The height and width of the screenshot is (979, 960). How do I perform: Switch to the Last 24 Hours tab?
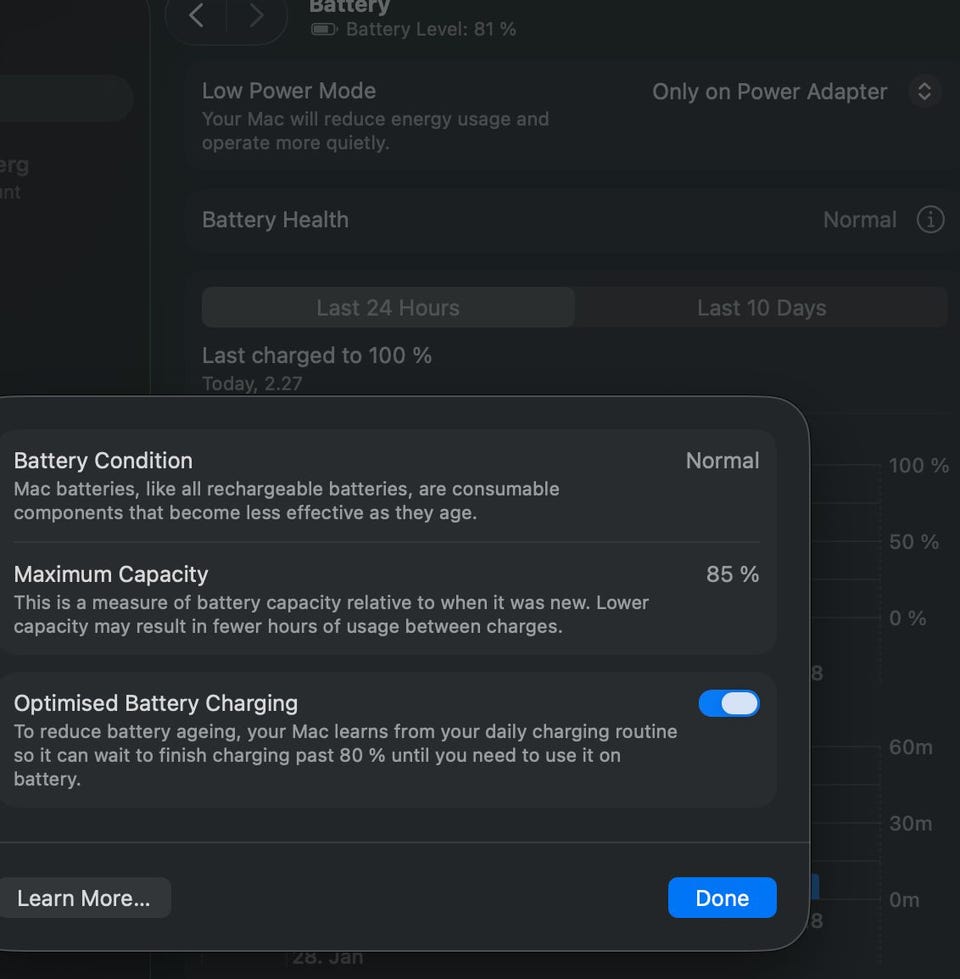point(388,308)
